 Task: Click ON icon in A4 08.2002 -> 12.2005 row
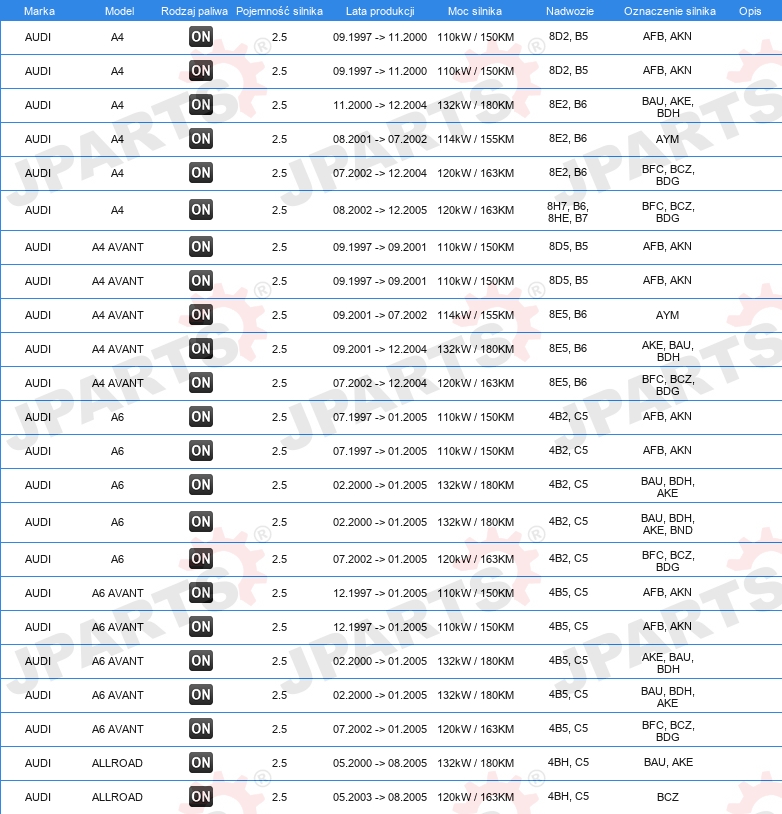pos(201,210)
